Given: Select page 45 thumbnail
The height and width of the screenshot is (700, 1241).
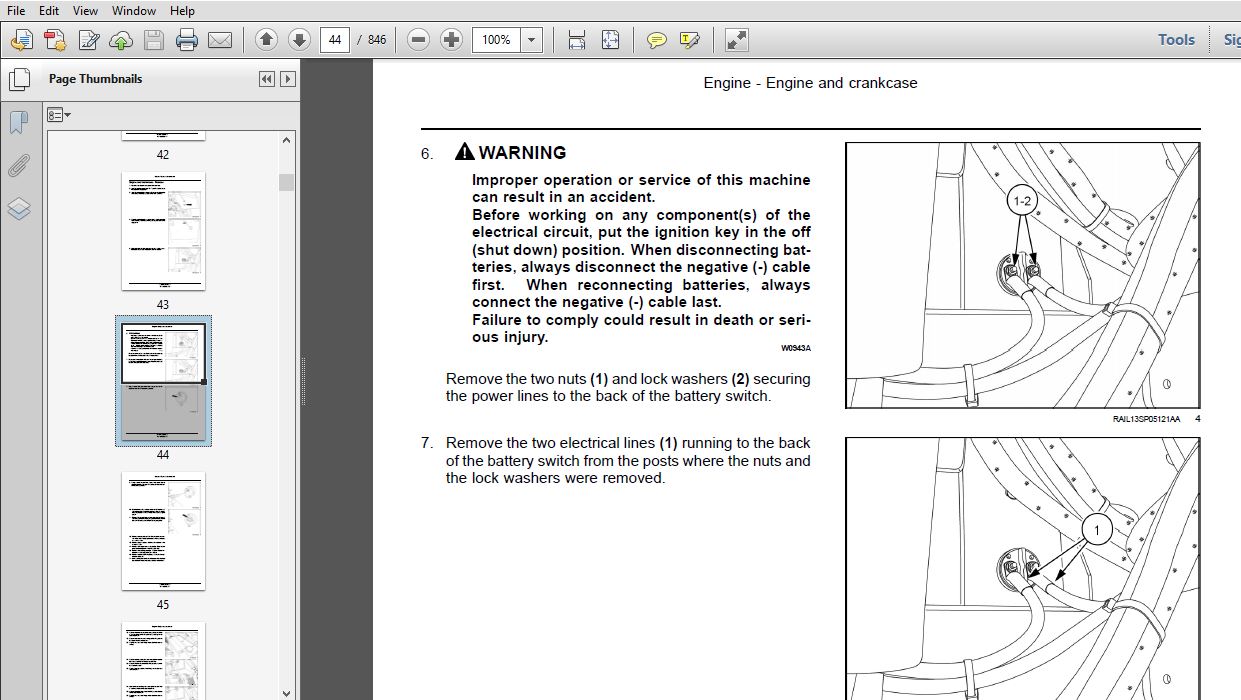Looking at the screenshot, I should pyautogui.click(x=163, y=532).
